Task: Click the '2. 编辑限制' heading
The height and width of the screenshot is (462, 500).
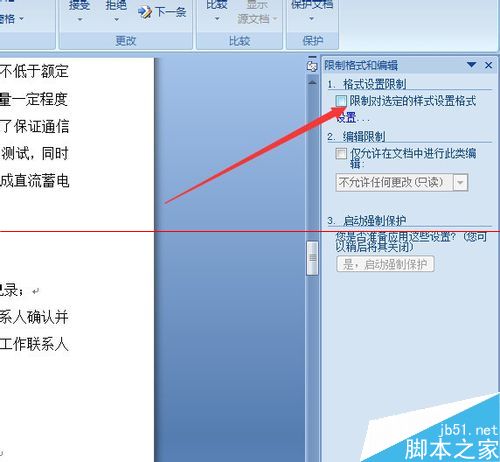Action: [356, 137]
